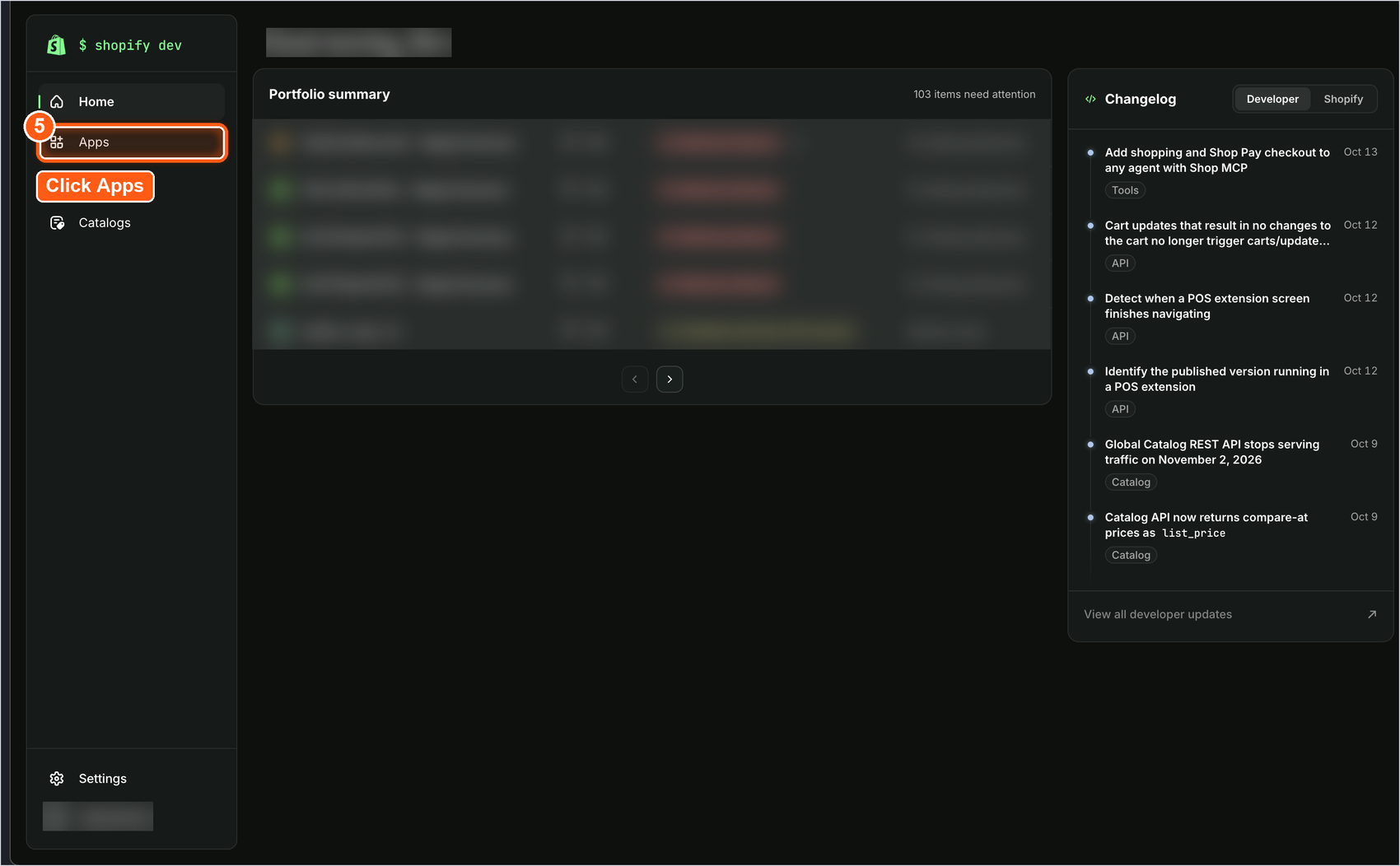Go to previous Portfolio summary page

point(635,379)
